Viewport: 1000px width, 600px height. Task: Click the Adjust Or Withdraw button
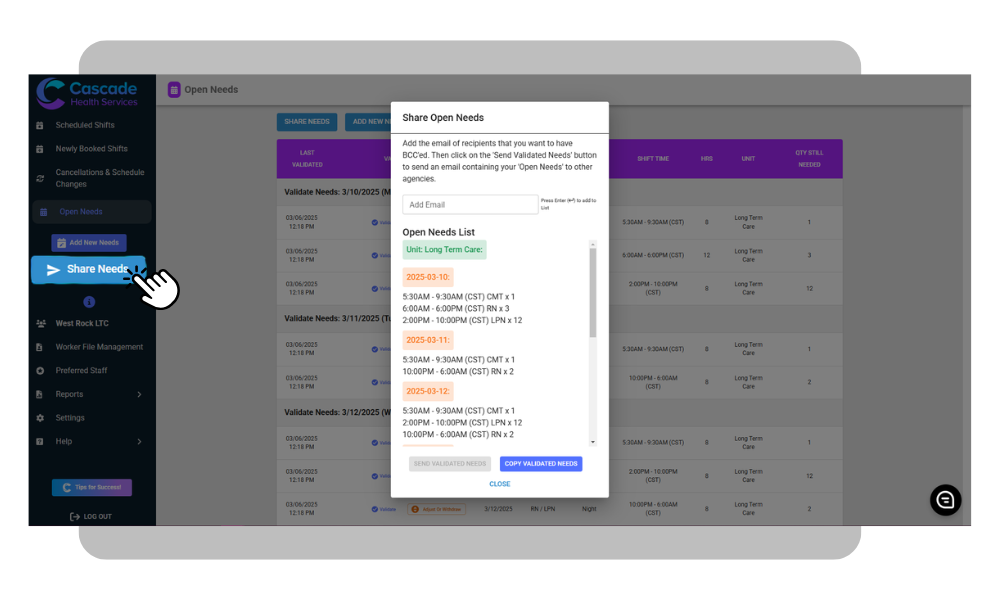pos(437,509)
